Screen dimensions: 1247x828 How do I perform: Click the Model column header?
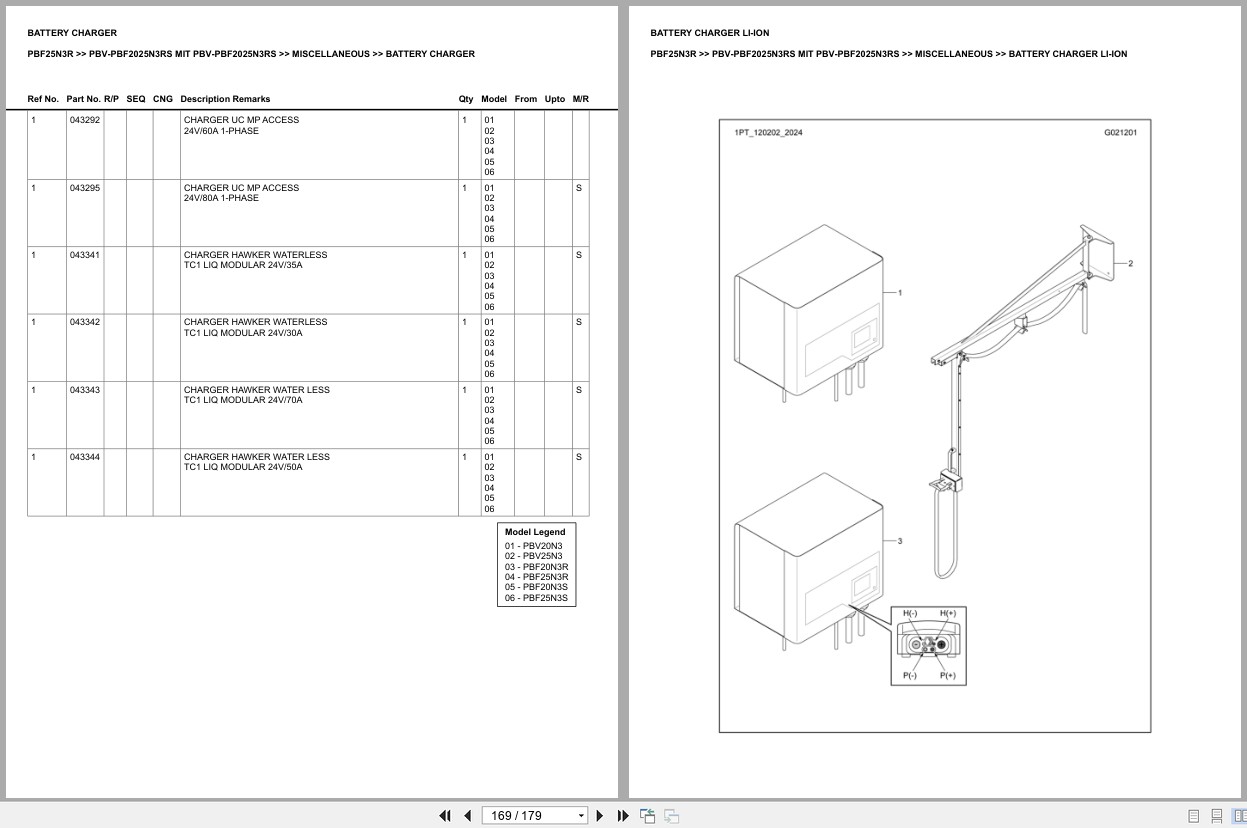click(x=494, y=99)
